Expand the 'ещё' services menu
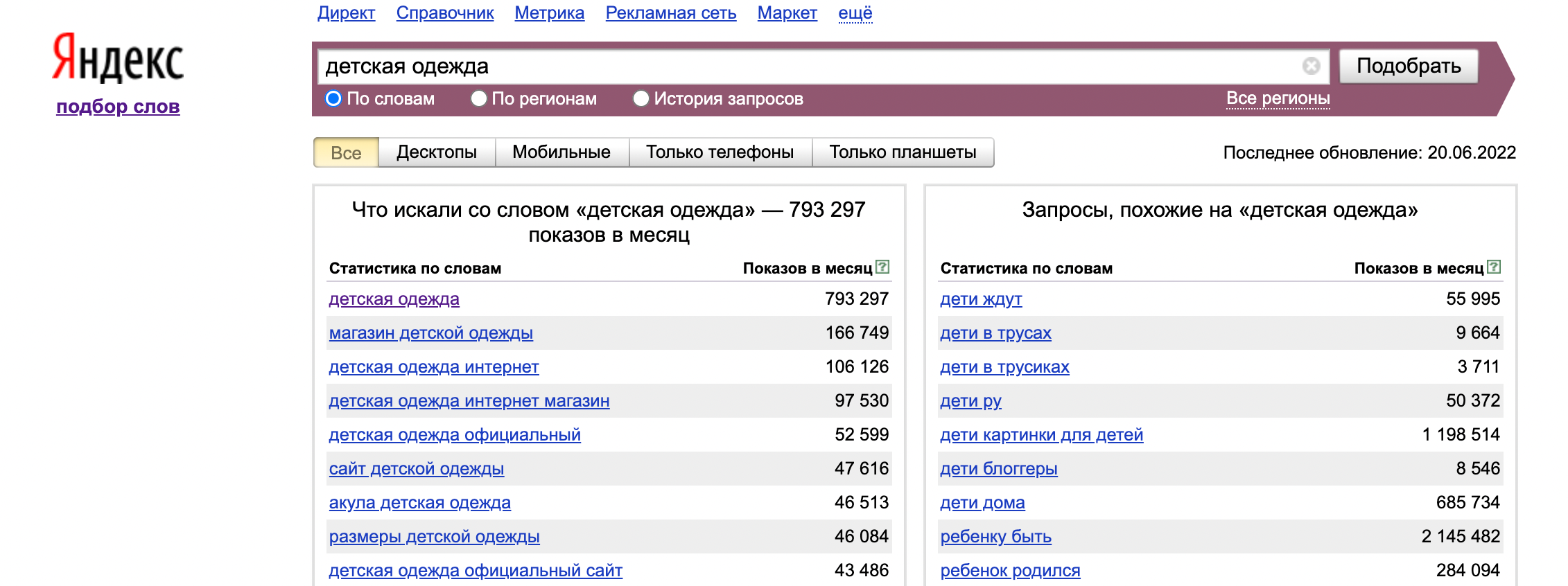 point(855,12)
